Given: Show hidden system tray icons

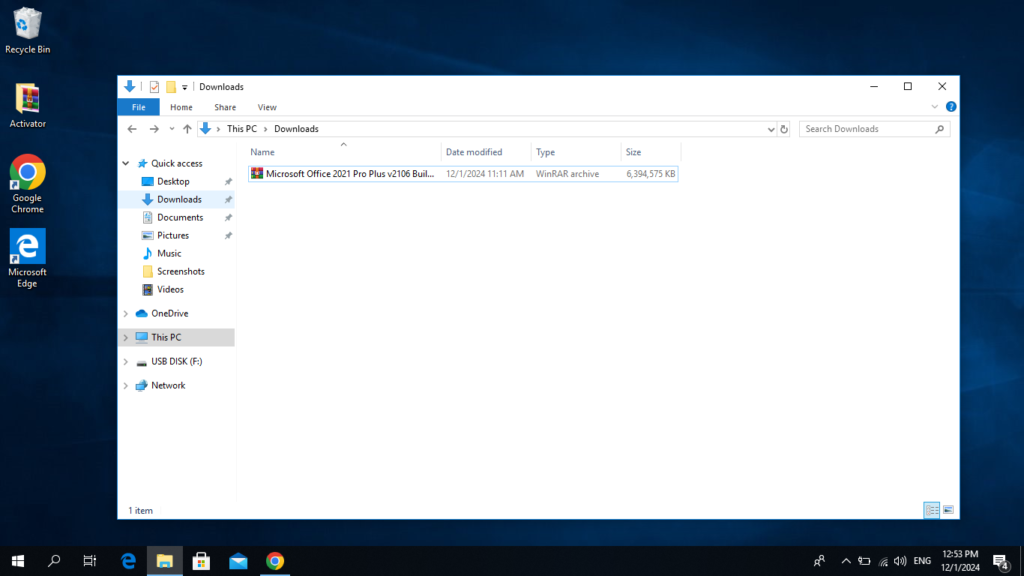Looking at the screenshot, I should [846, 561].
